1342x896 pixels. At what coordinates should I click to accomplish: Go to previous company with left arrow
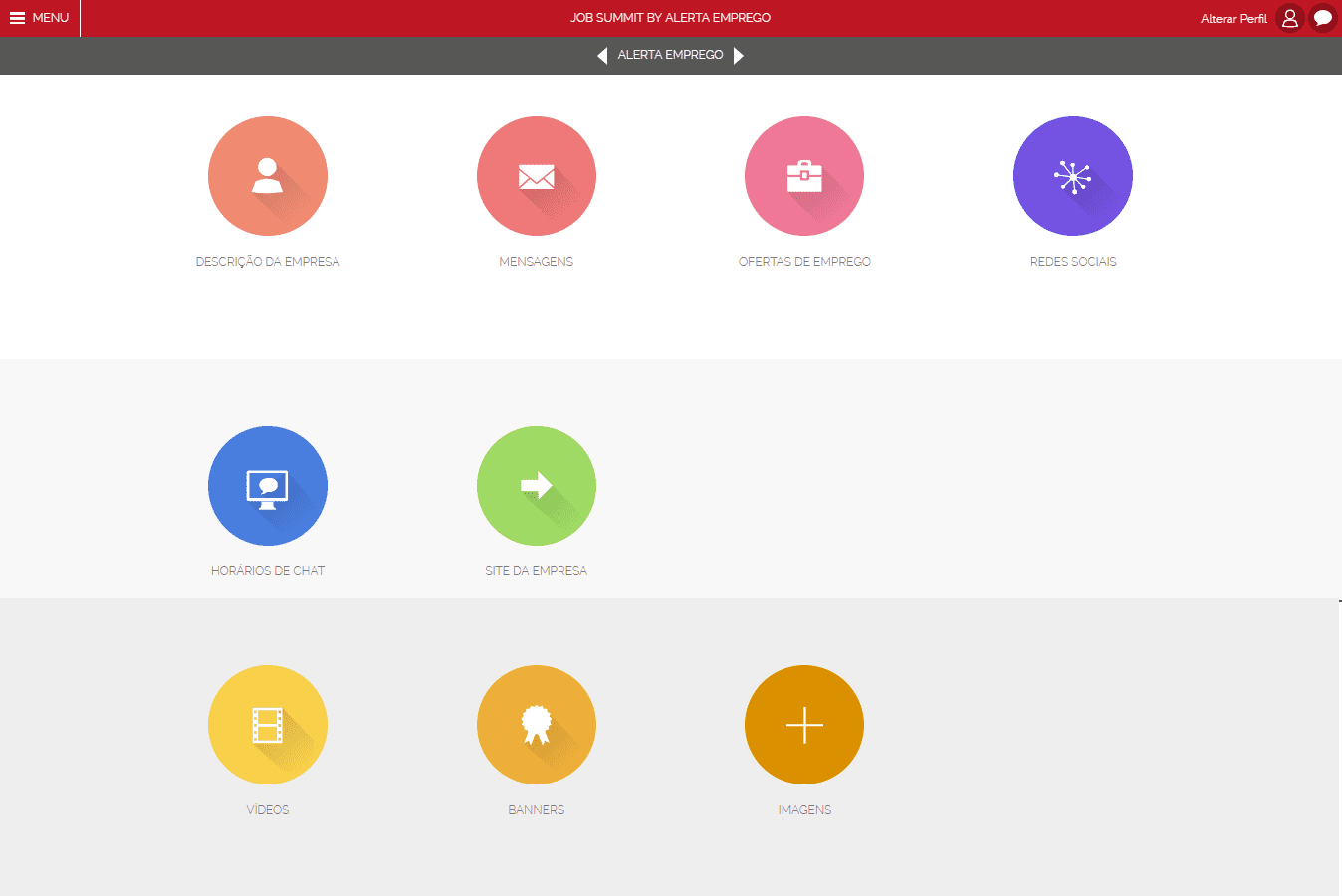(602, 56)
